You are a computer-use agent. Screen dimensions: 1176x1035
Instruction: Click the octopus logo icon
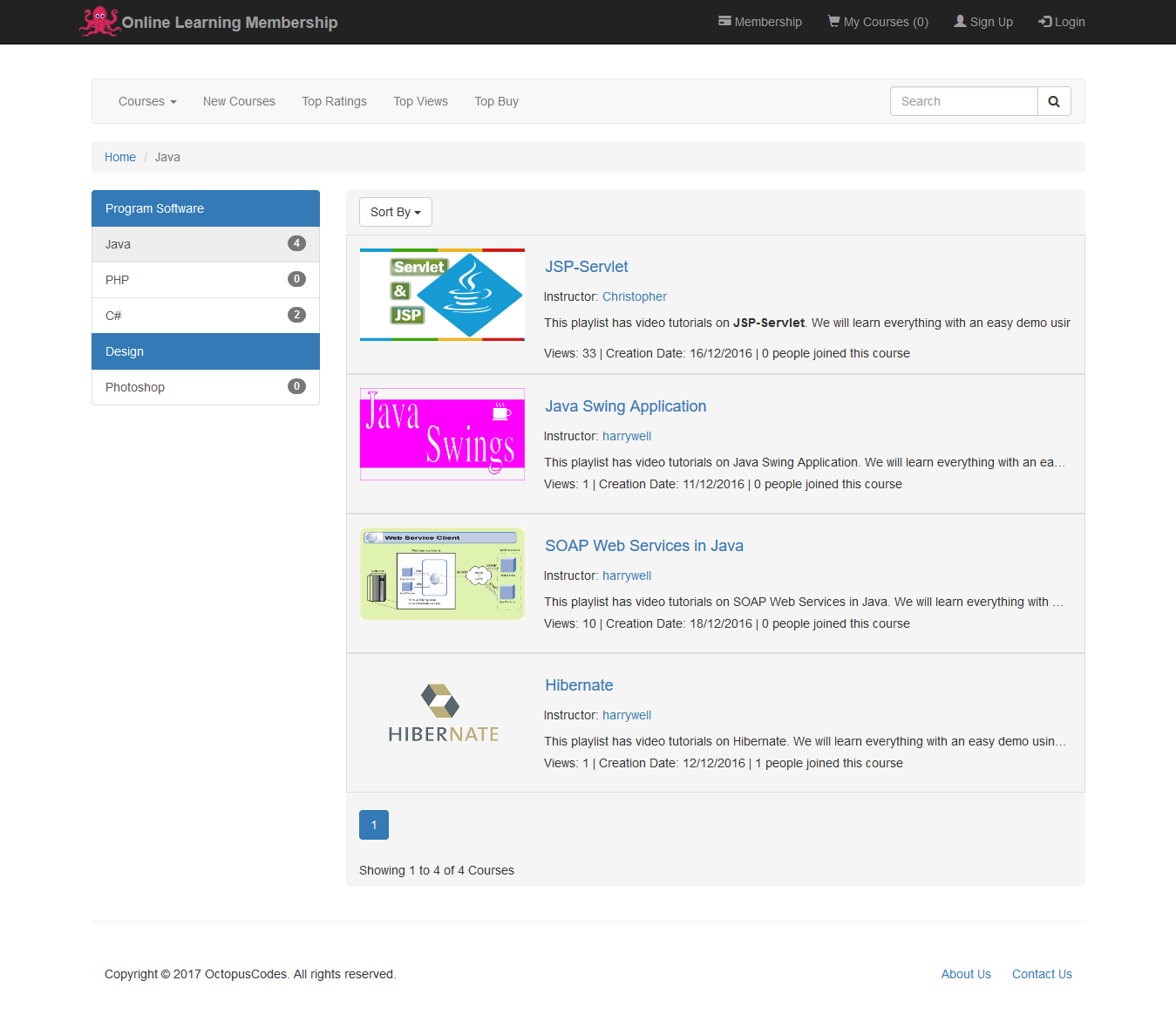click(x=99, y=22)
